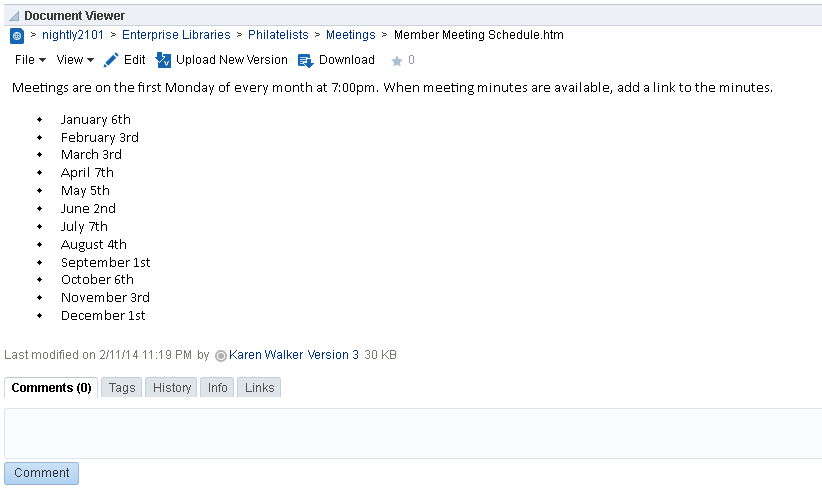This screenshot has height=490, width=822.
Task: Open the View dropdown menu
Action: click(x=75, y=60)
